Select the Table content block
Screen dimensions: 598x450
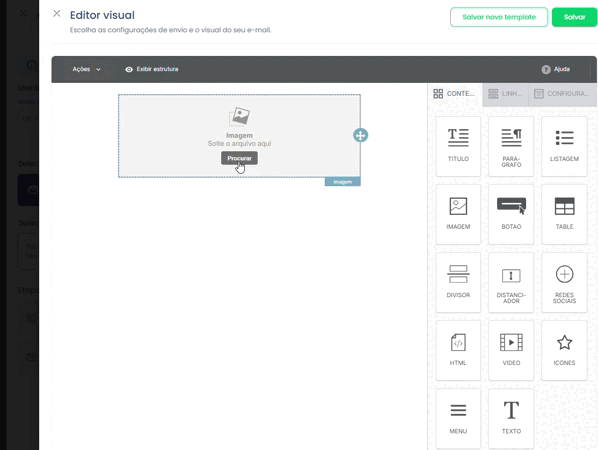(x=564, y=214)
